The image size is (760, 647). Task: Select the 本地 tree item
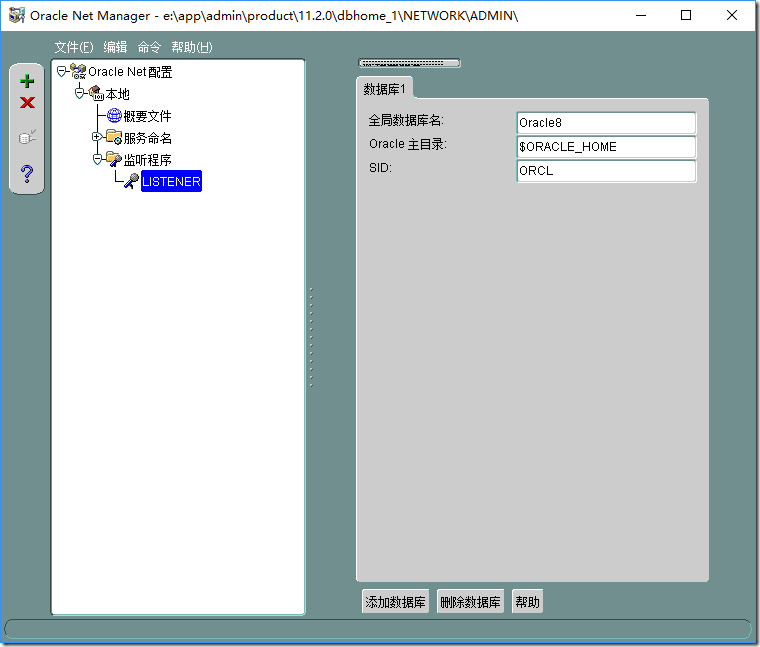click(x=118, y=94)
